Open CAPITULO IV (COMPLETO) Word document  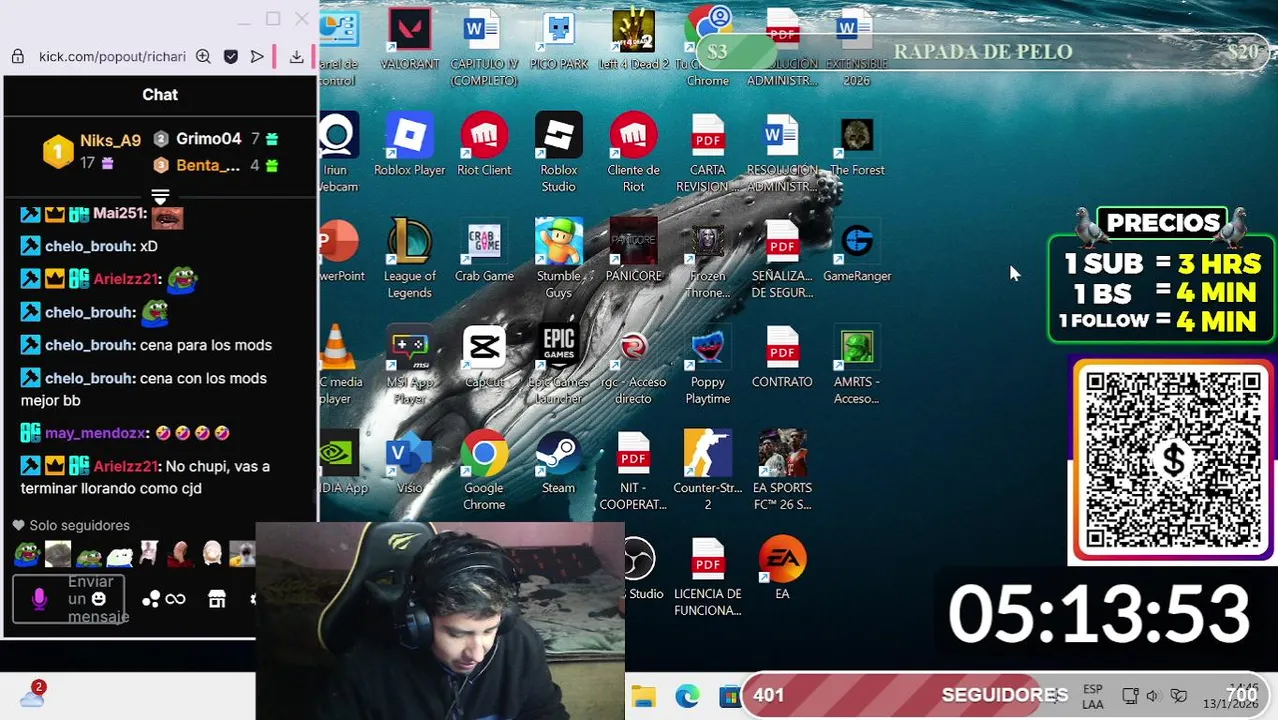coord(484,49)
